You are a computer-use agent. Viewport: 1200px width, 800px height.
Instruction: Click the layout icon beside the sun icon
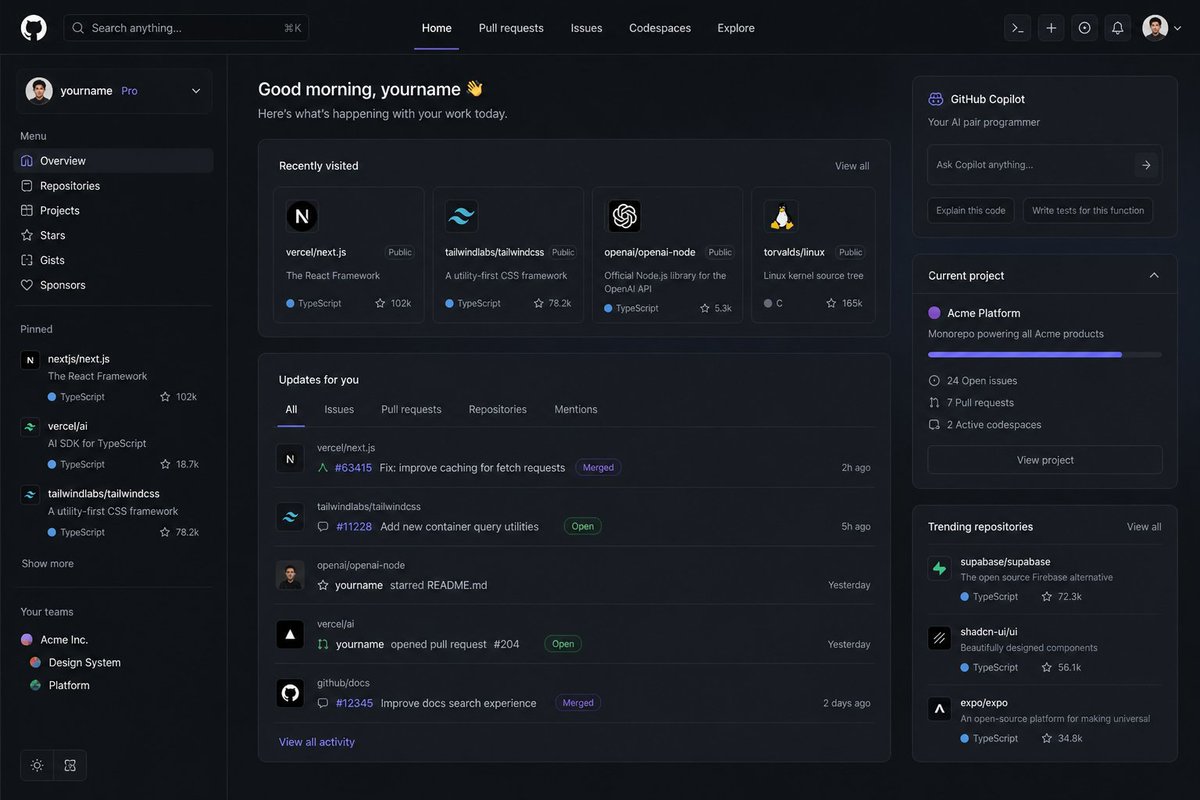70,765
